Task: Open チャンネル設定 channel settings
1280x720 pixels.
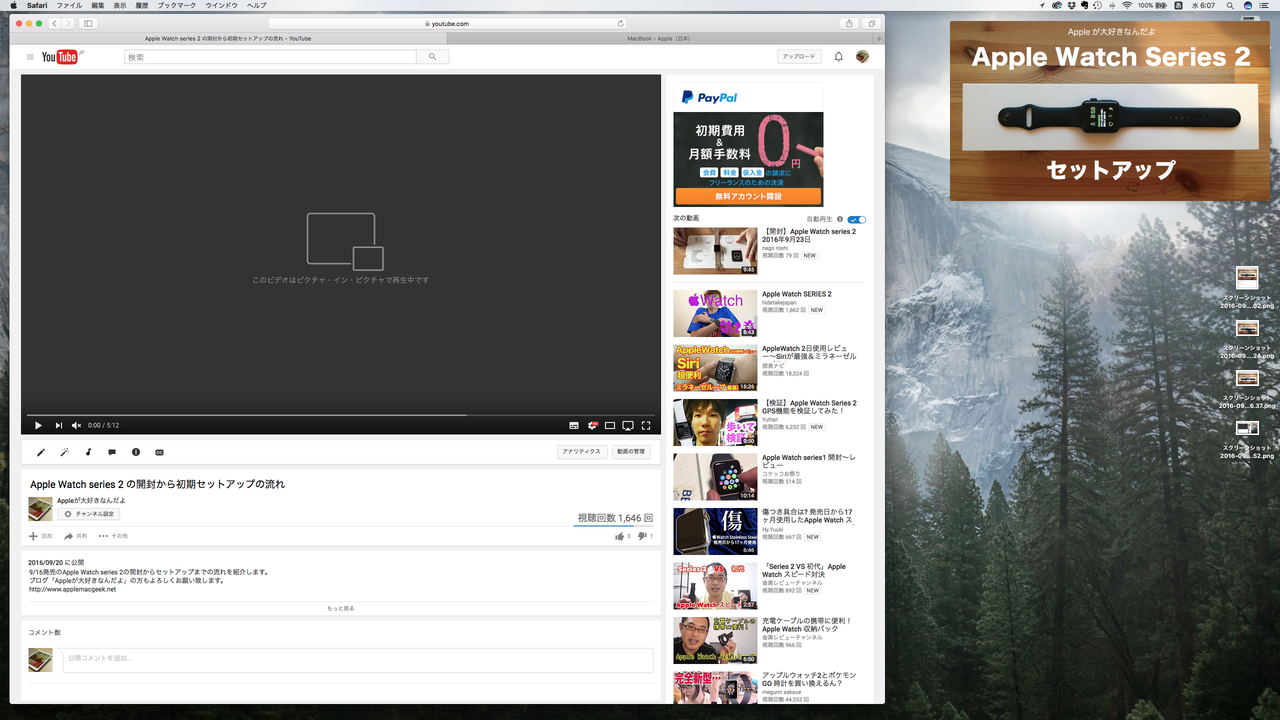Action: pos(89,514)
